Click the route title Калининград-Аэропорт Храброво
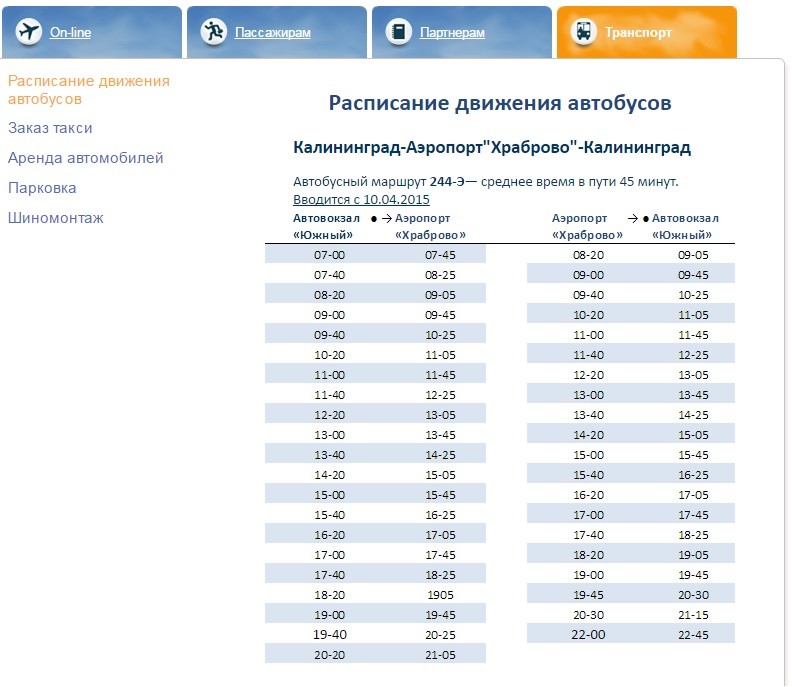 coord(492,148)
